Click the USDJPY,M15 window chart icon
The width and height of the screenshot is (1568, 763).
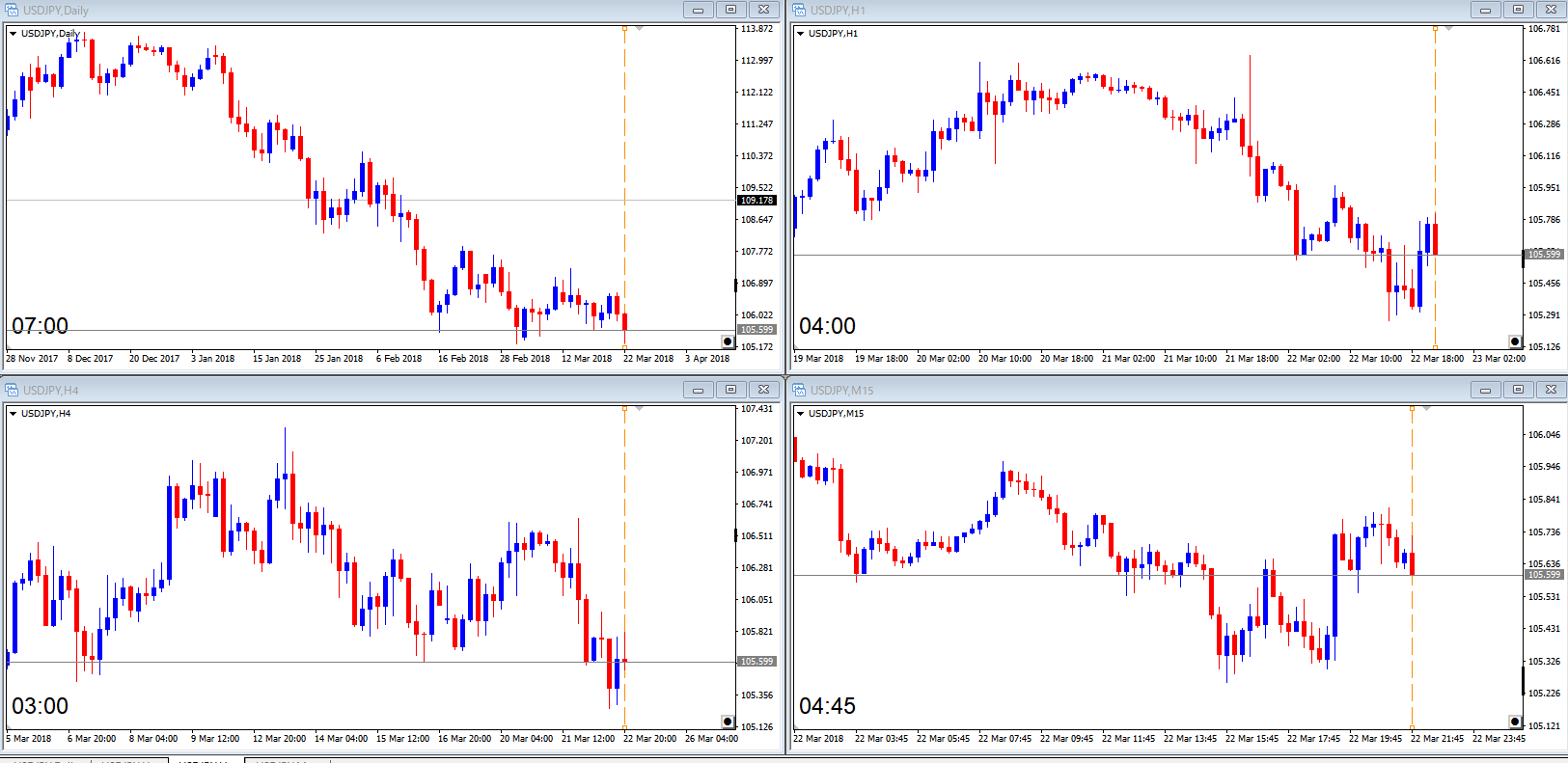[x=799, y=390]
